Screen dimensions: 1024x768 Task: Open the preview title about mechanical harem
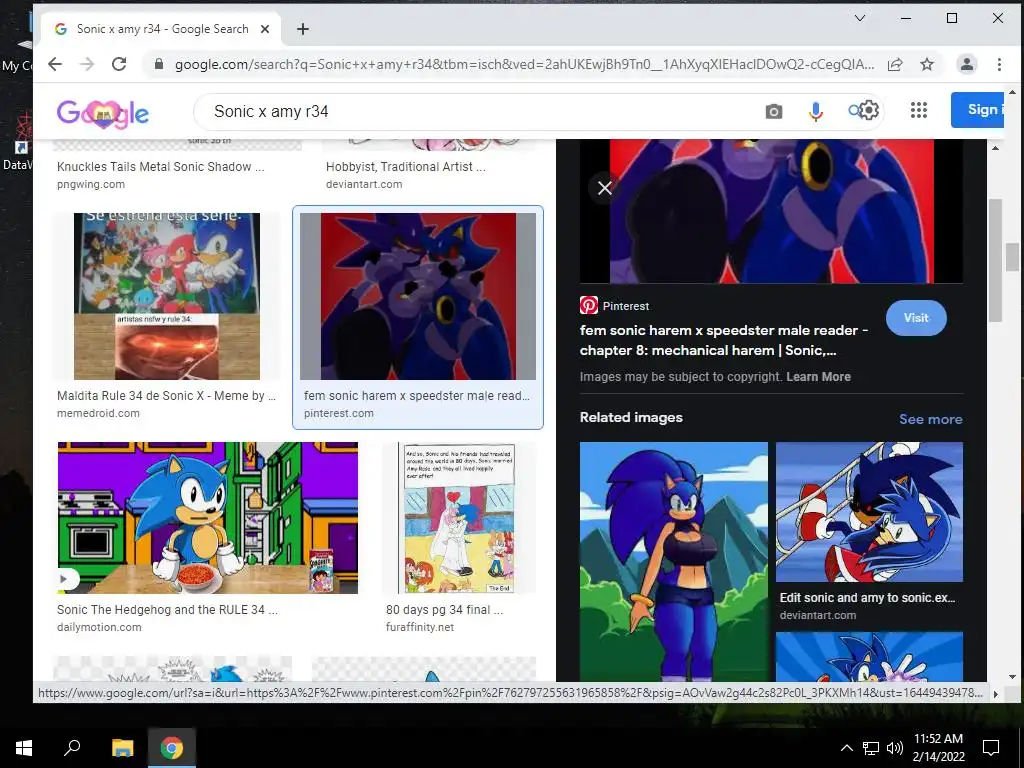tap(724, 340)
